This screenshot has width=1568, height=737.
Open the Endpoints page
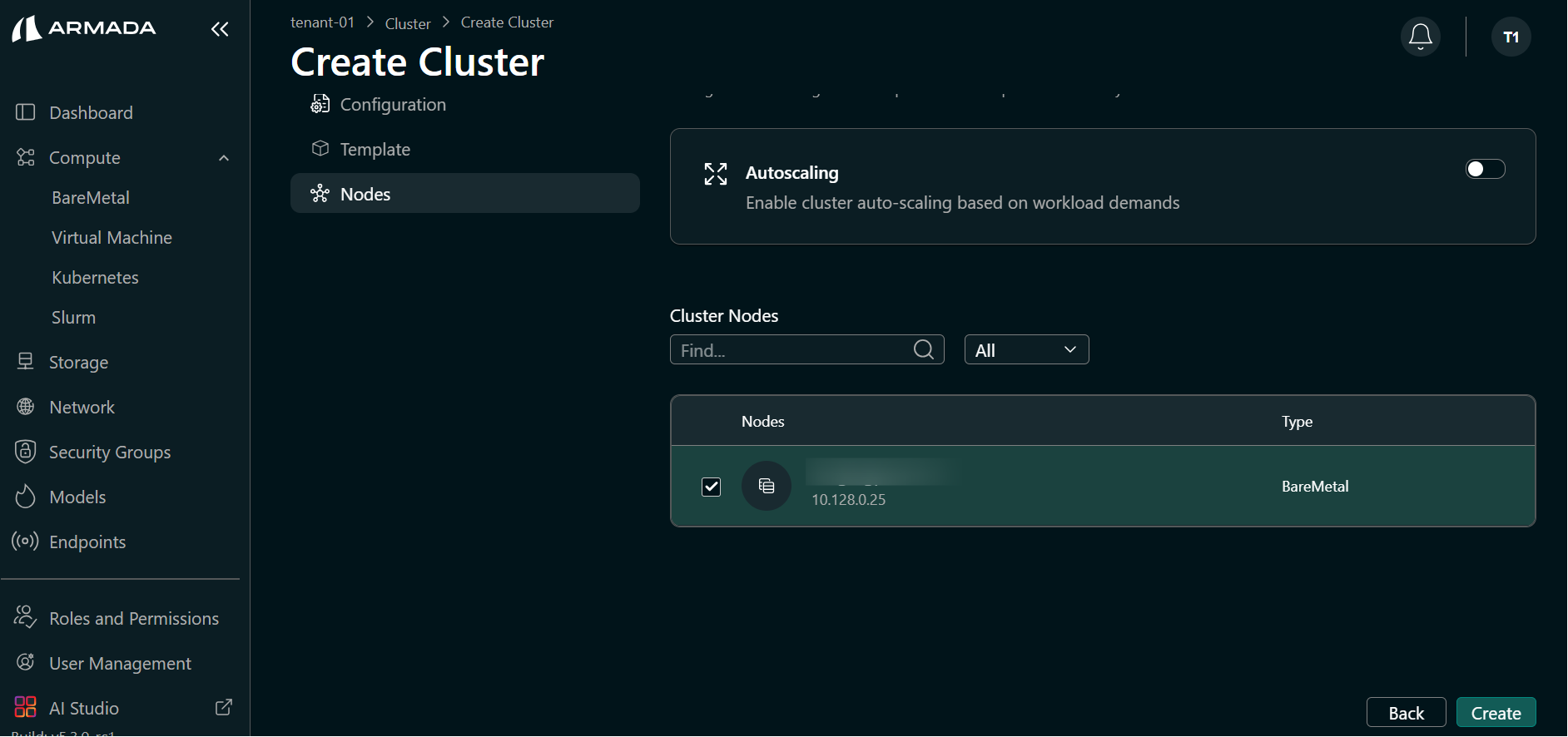pos(87,542)
